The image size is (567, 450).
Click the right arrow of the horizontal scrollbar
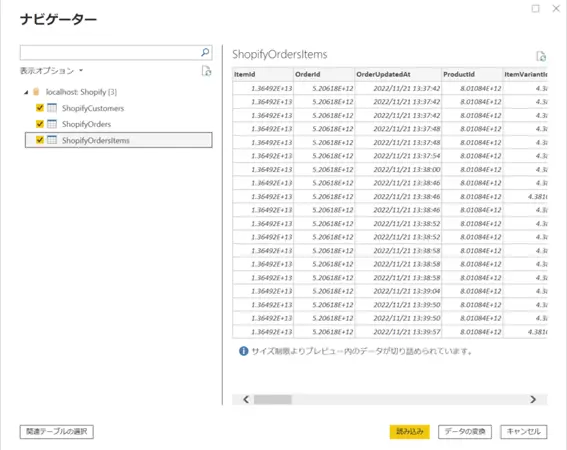533,399
